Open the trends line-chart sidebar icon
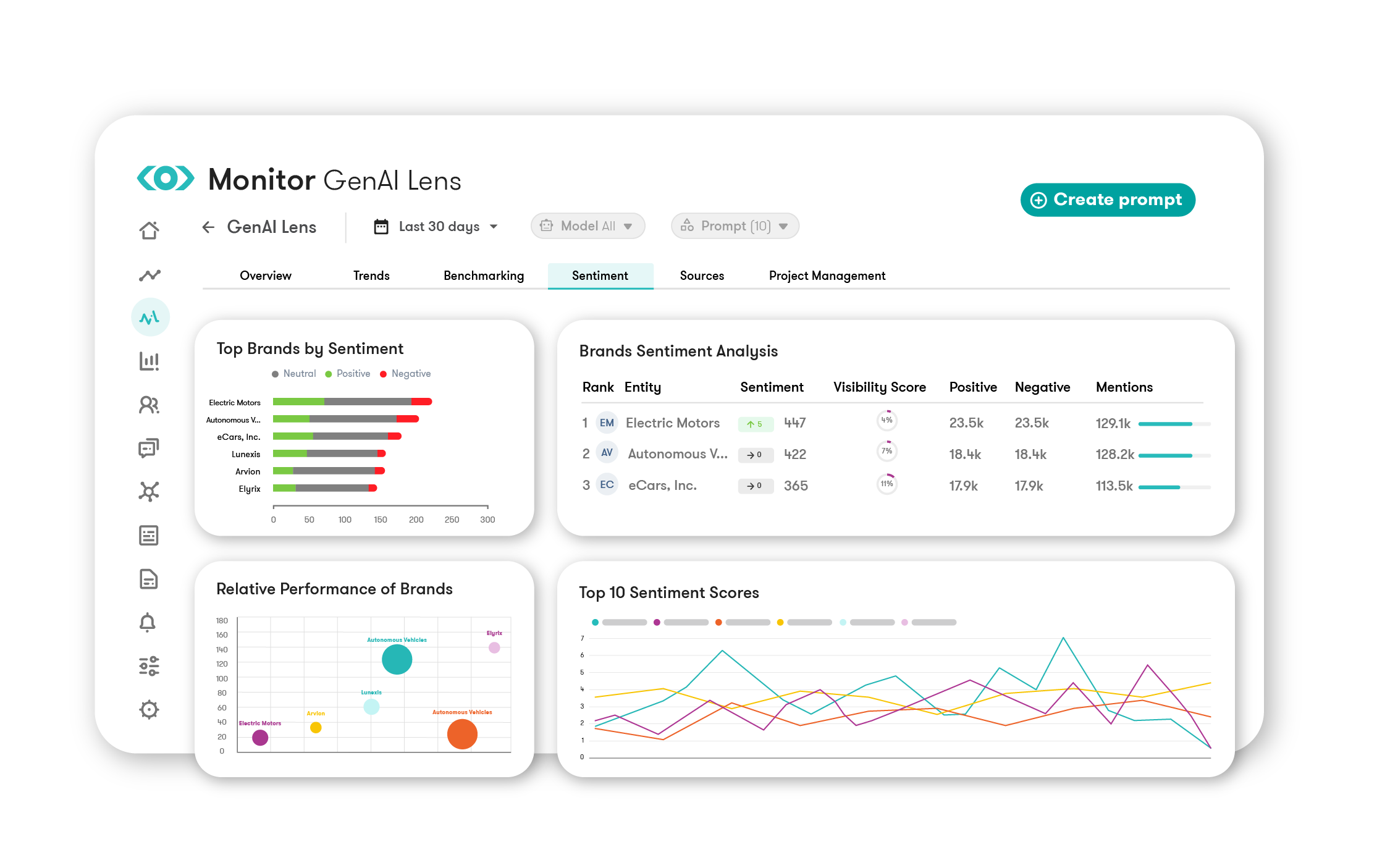Screen dimensions: 1390x868 150,275
